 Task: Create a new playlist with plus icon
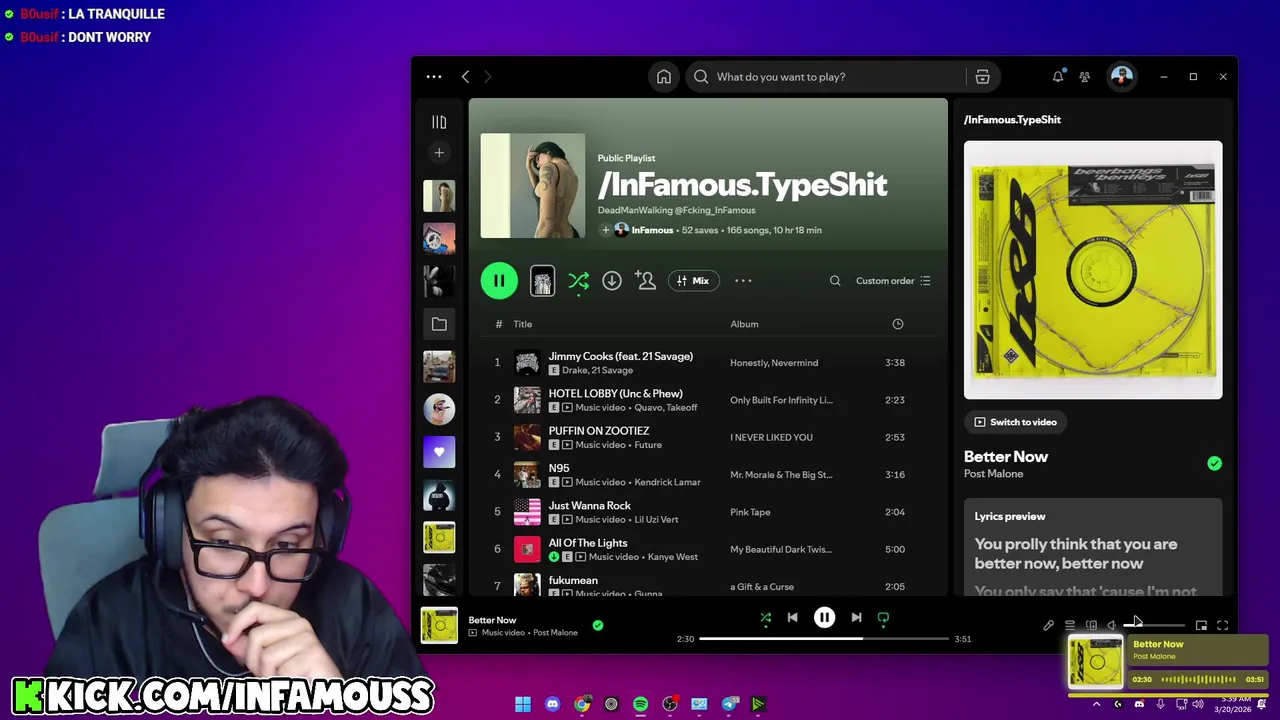[439, 153]
